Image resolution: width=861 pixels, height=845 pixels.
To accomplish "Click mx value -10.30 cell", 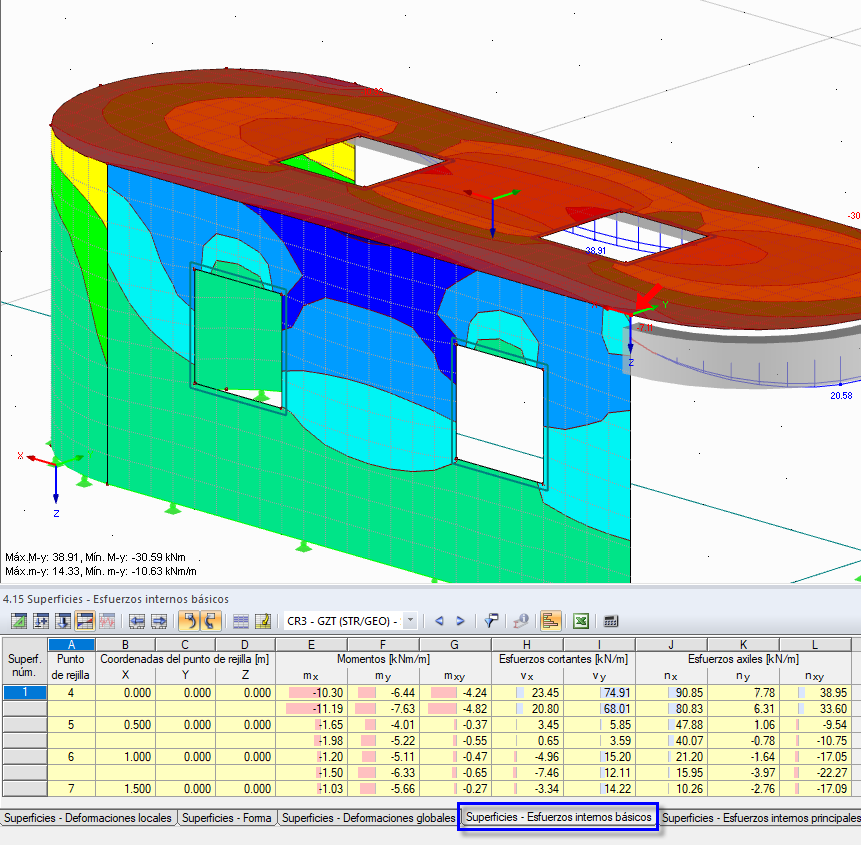I will point(311,692).
